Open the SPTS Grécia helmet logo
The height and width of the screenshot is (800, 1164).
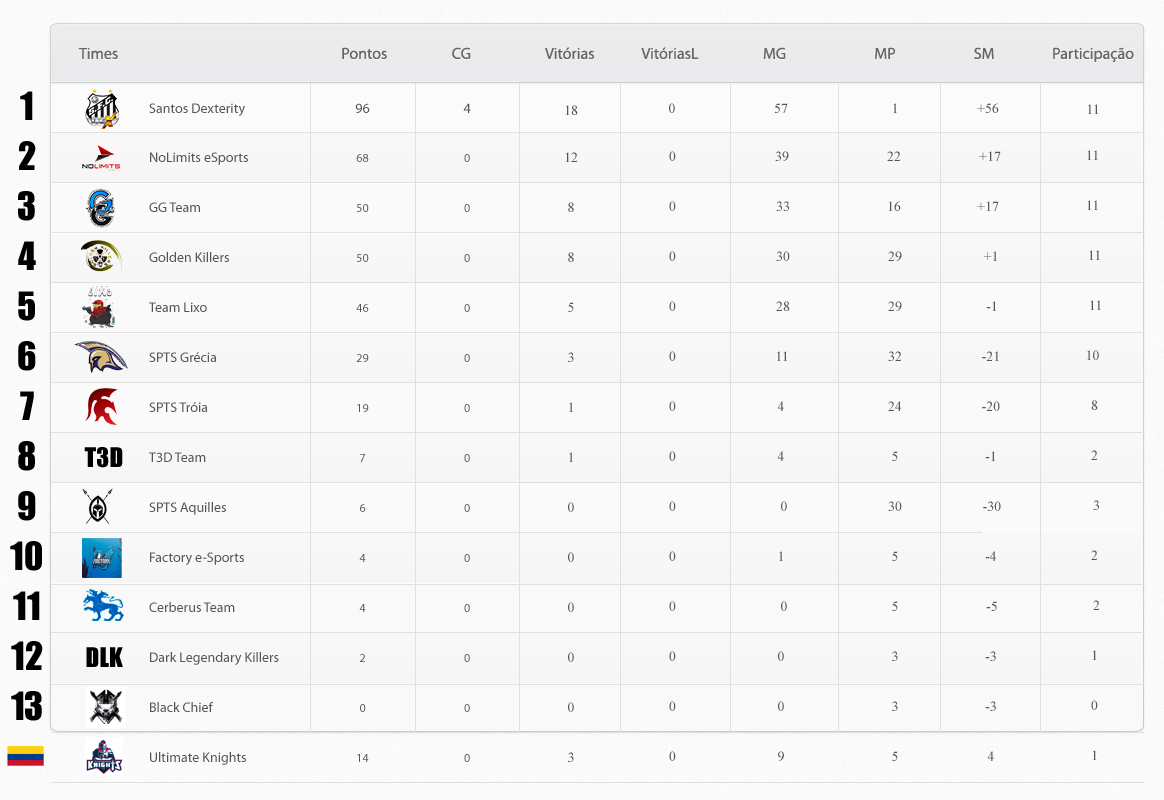[102, 357]
